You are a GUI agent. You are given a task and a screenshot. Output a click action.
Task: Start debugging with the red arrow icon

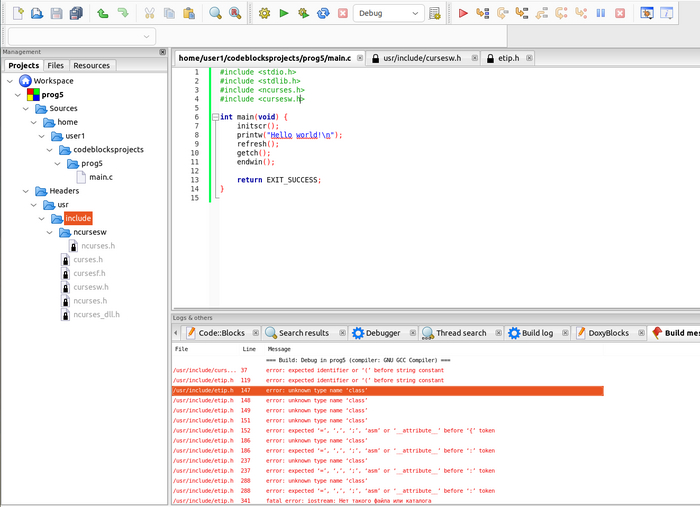(x=463, y=14)
